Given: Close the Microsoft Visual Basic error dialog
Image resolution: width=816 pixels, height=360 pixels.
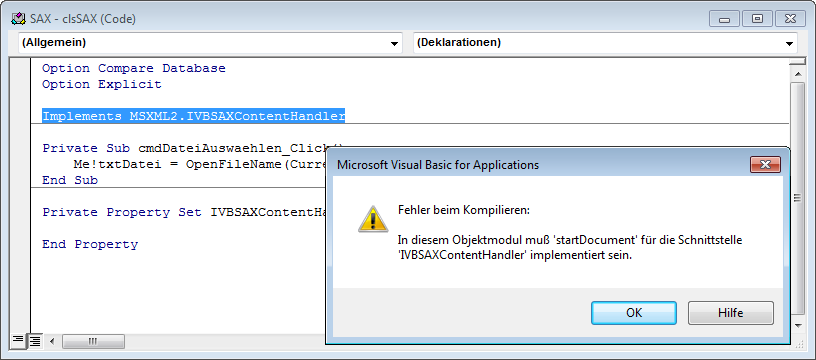Looking at the screenshot, I should (x=765, y=165).
